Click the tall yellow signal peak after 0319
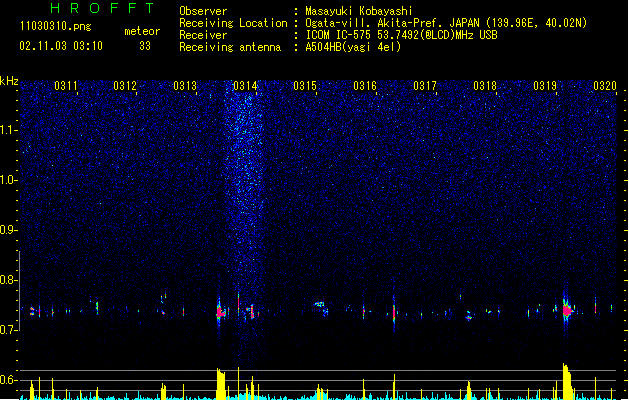629x400 pixels. tap(567, 381)
